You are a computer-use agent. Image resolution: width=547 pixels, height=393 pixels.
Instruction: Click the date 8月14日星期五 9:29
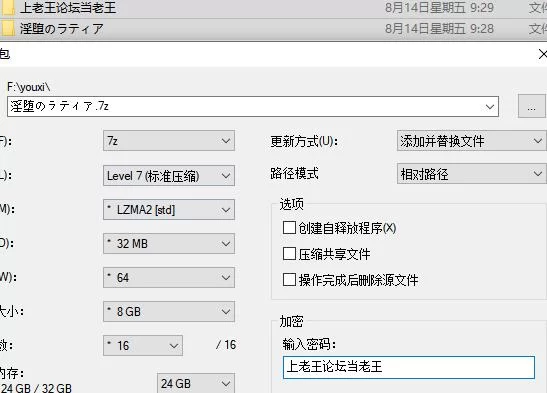pyautogui.click(x=439, y=8)
